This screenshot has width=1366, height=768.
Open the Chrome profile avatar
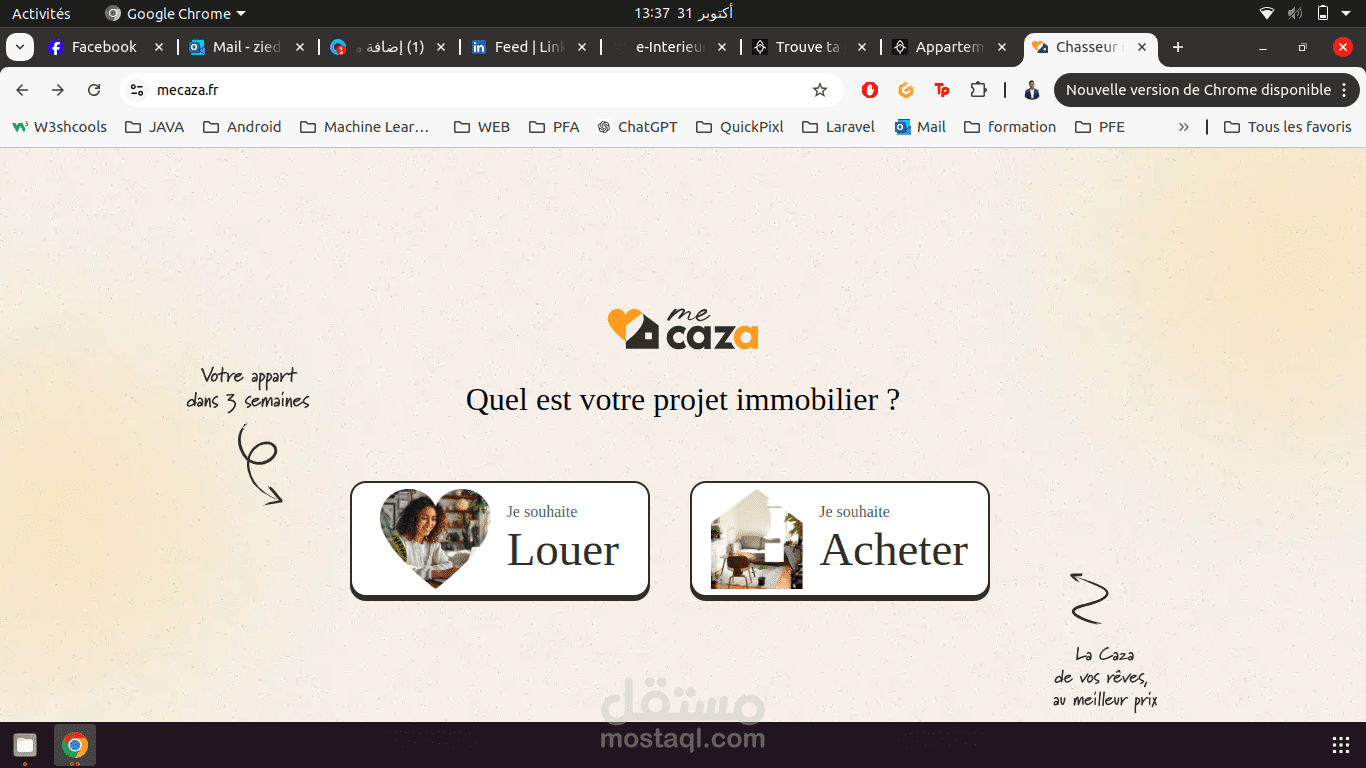1032,90
